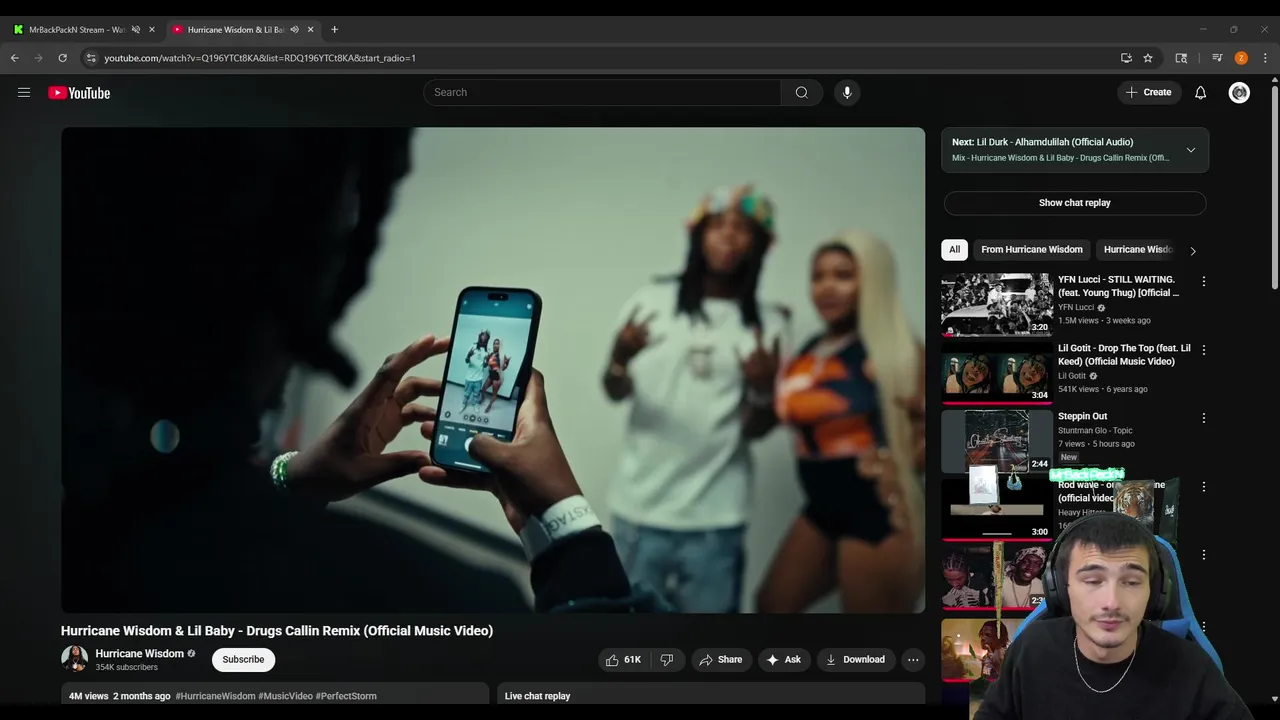
Task: Open options for Steppin Out video
Action: [1204, 418]
